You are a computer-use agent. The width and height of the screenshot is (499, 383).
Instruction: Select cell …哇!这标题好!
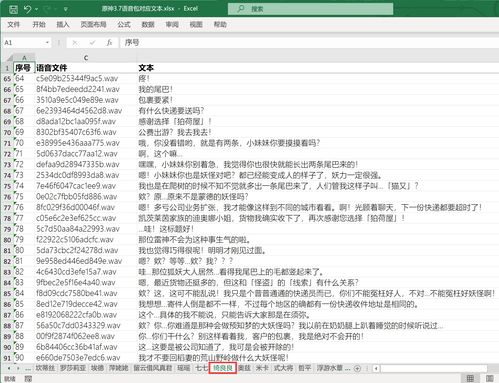[x=318, y=229]
